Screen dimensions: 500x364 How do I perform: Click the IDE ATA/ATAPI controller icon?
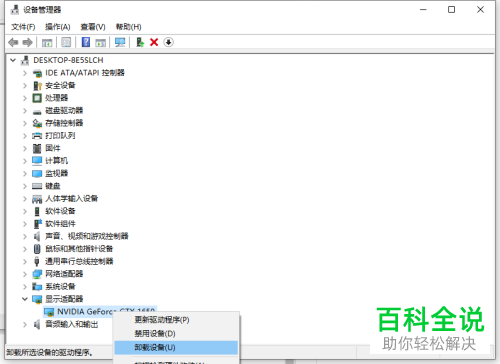point(37,73)
